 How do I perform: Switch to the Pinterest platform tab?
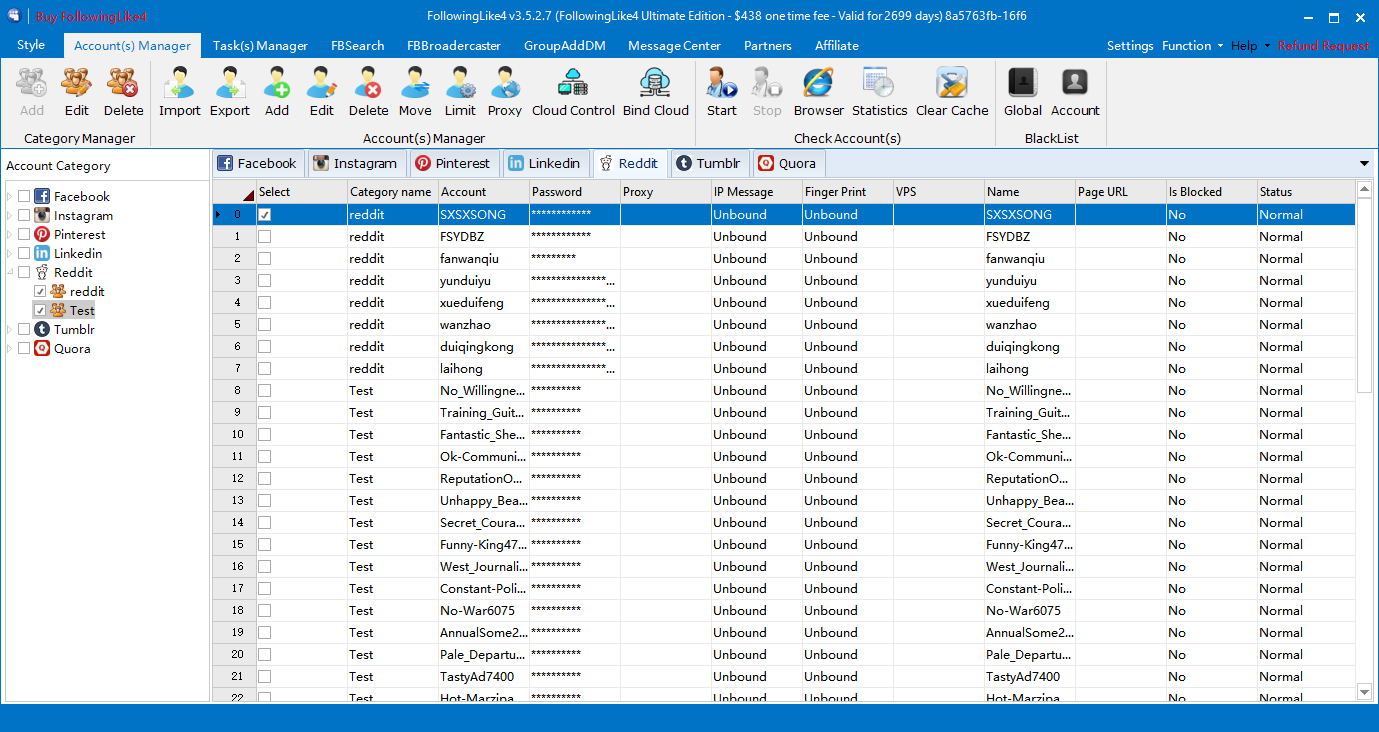(x=453, y=164)
